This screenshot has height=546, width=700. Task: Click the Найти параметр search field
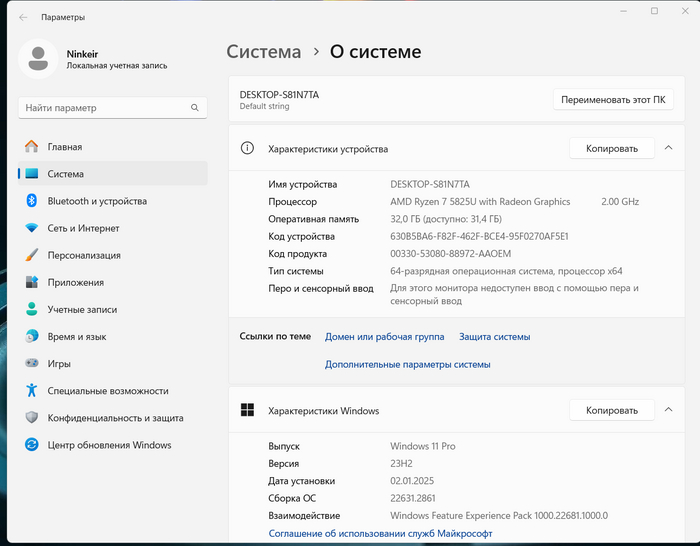click(x=105, y=107)
